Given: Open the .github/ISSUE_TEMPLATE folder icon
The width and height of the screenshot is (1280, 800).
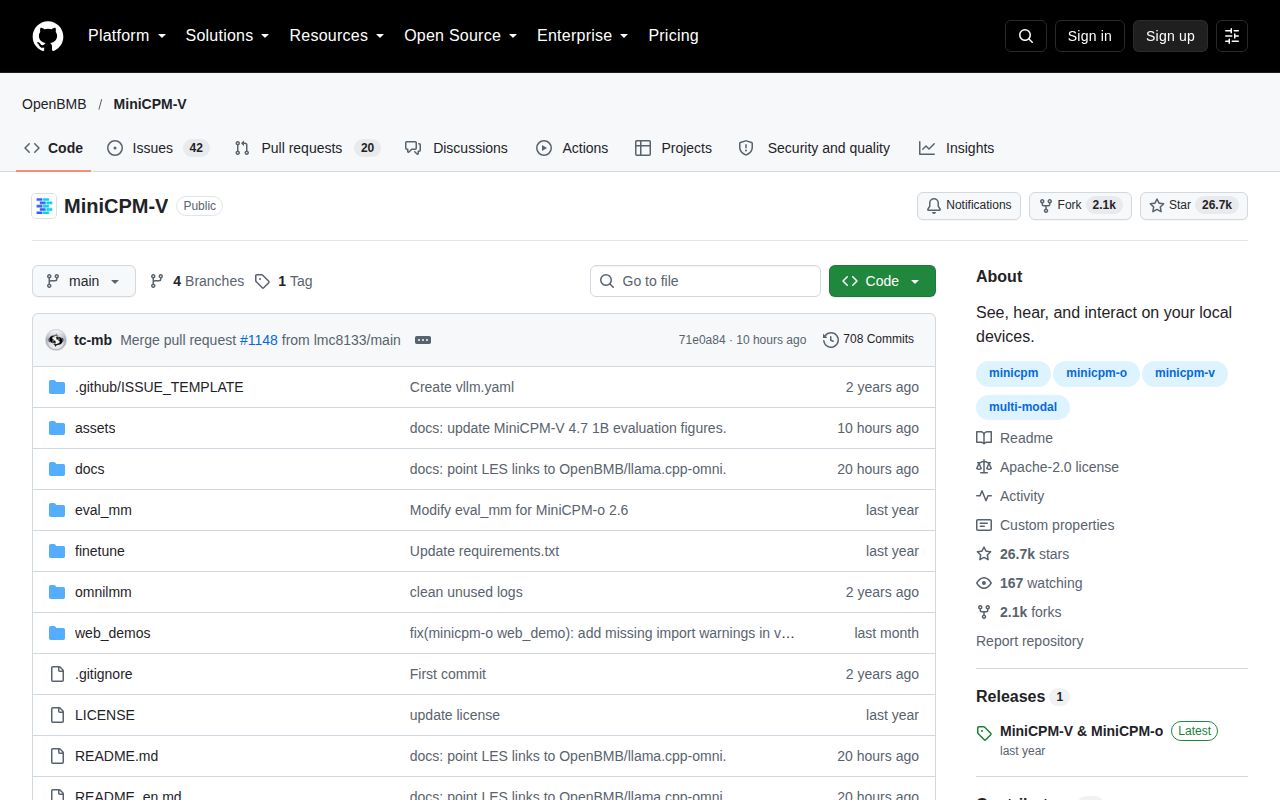Looking at the screenshot, I should pyautogui.click(x=57, y=387).
